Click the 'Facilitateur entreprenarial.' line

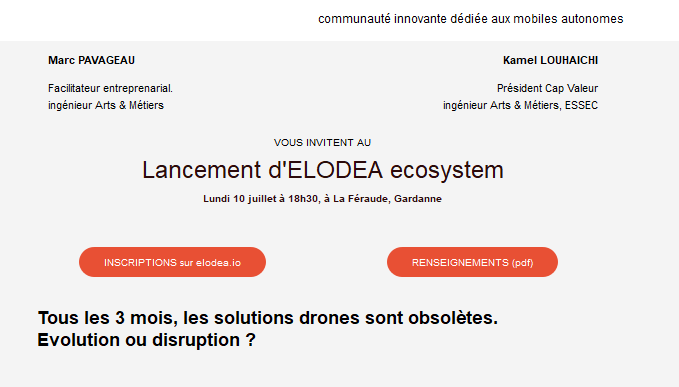[110, 88]
